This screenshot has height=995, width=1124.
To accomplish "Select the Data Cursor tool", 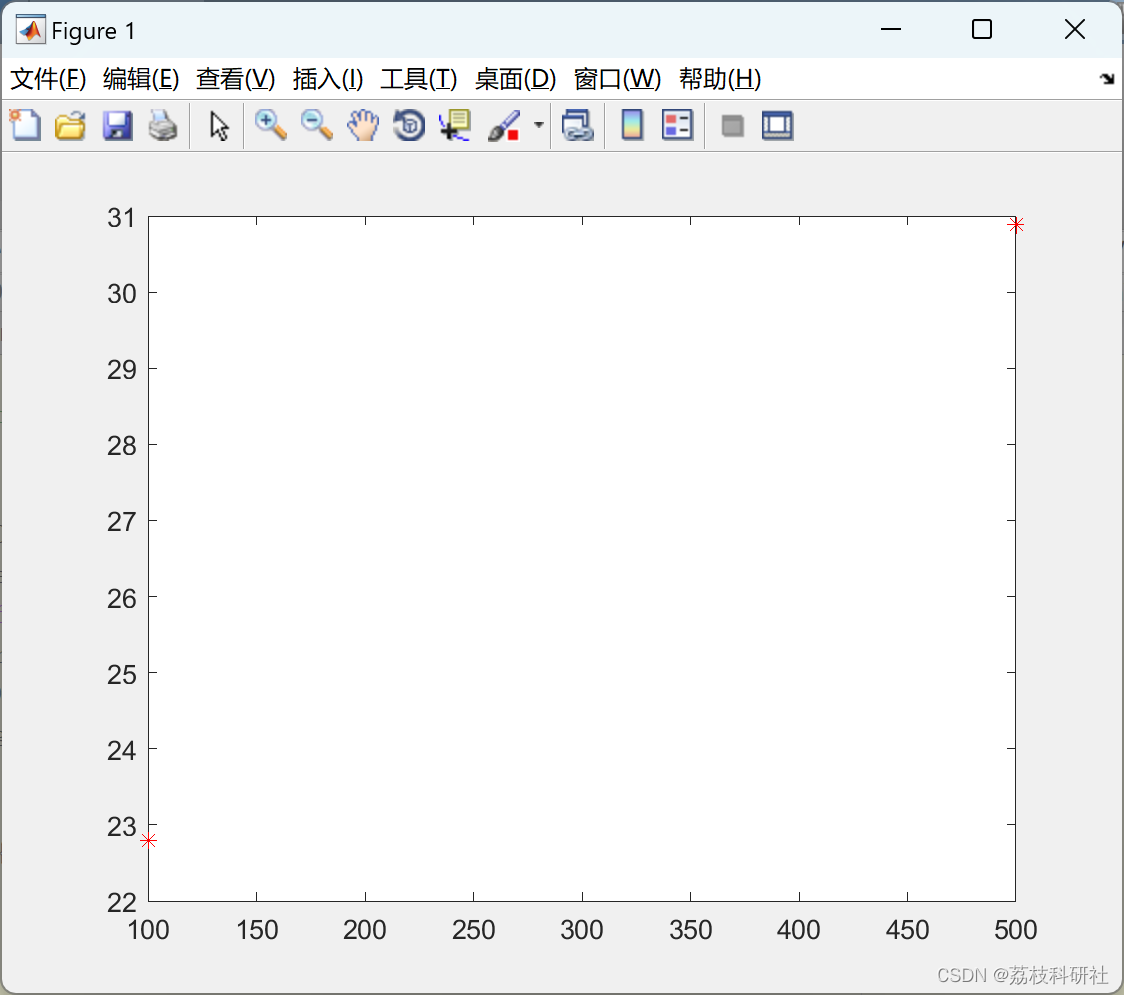I will [454, 125].
